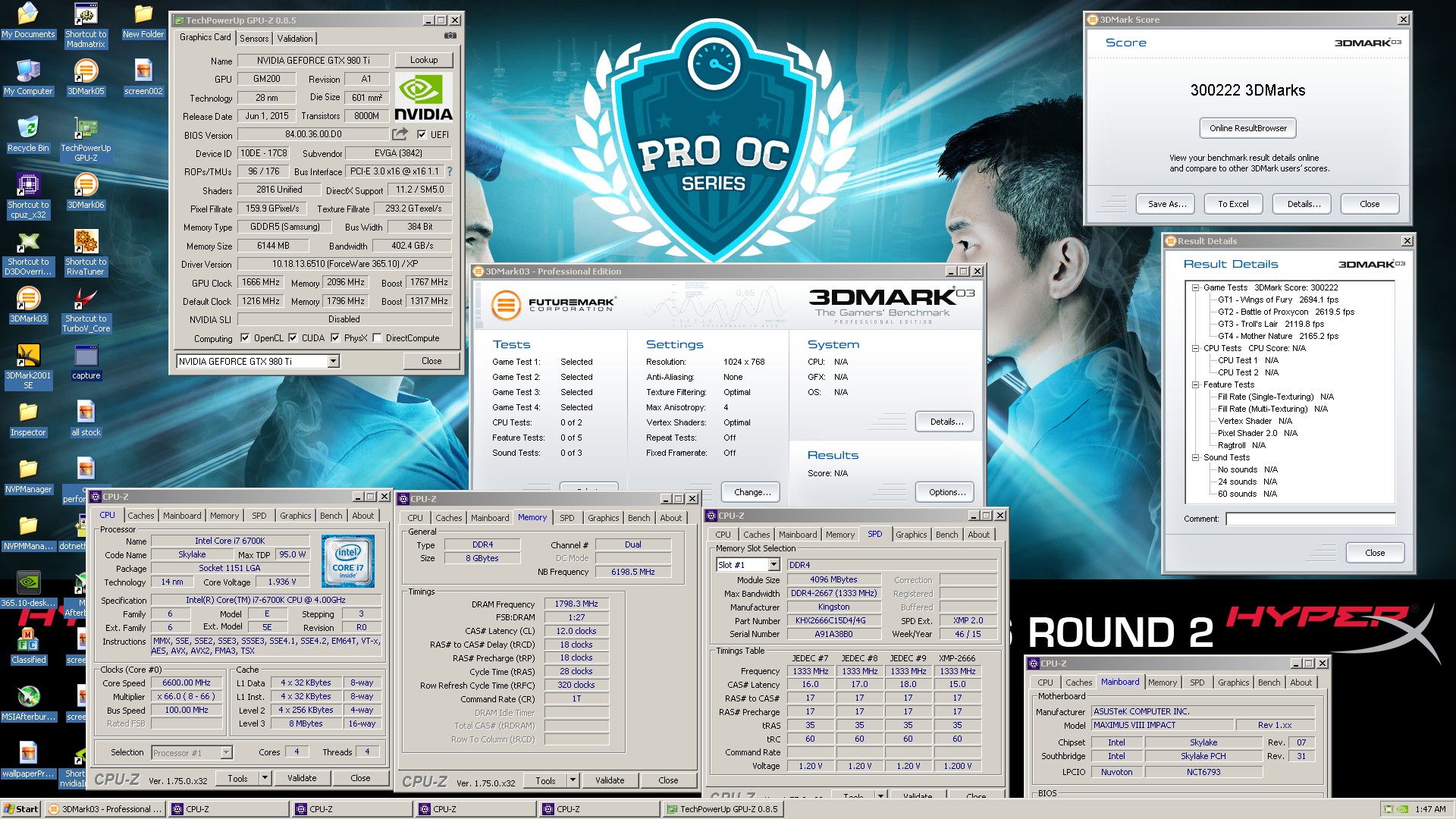Click the Start button on the taskbar

click(21, 809)
